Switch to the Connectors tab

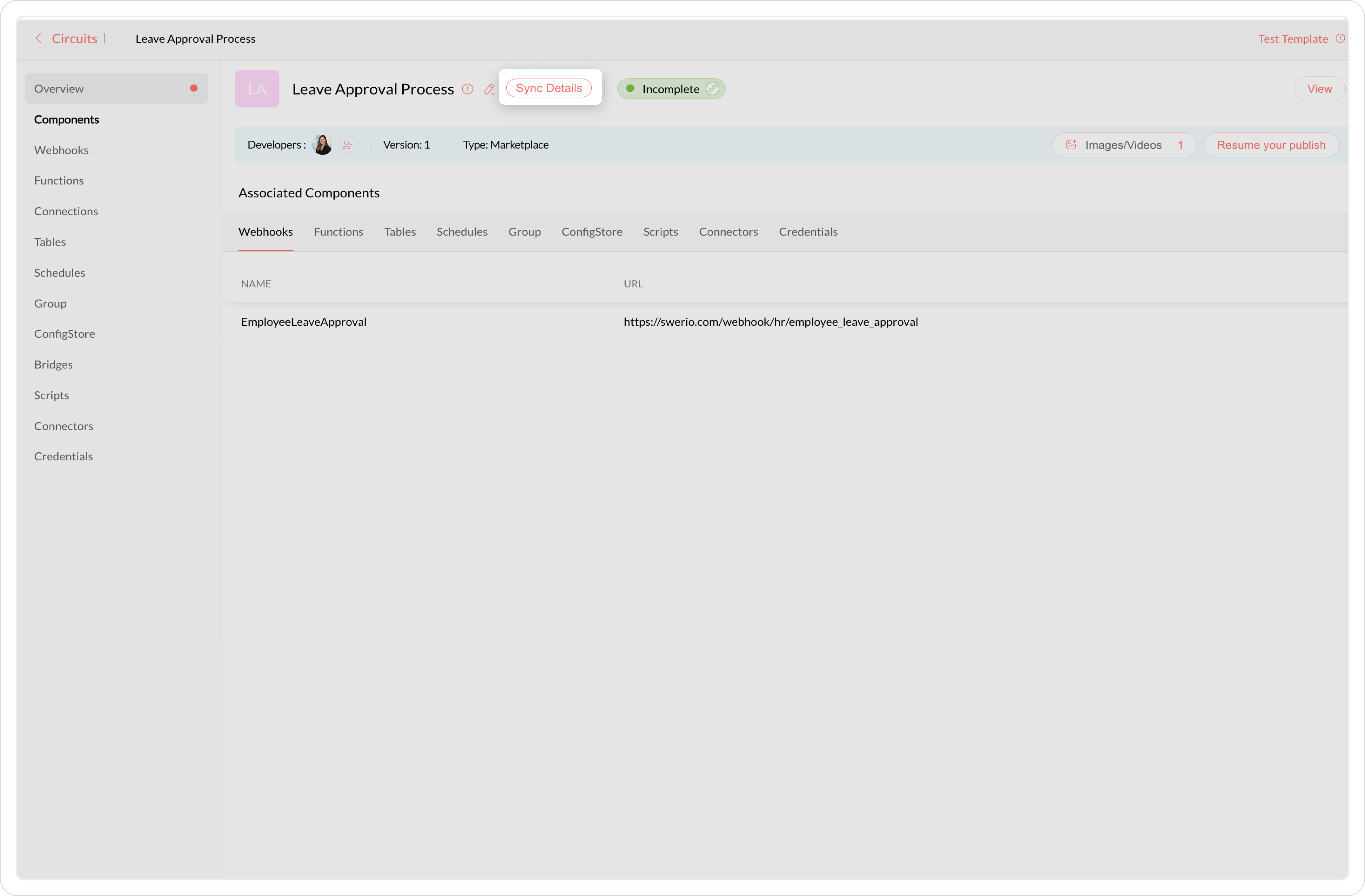[x=728, y=231]
